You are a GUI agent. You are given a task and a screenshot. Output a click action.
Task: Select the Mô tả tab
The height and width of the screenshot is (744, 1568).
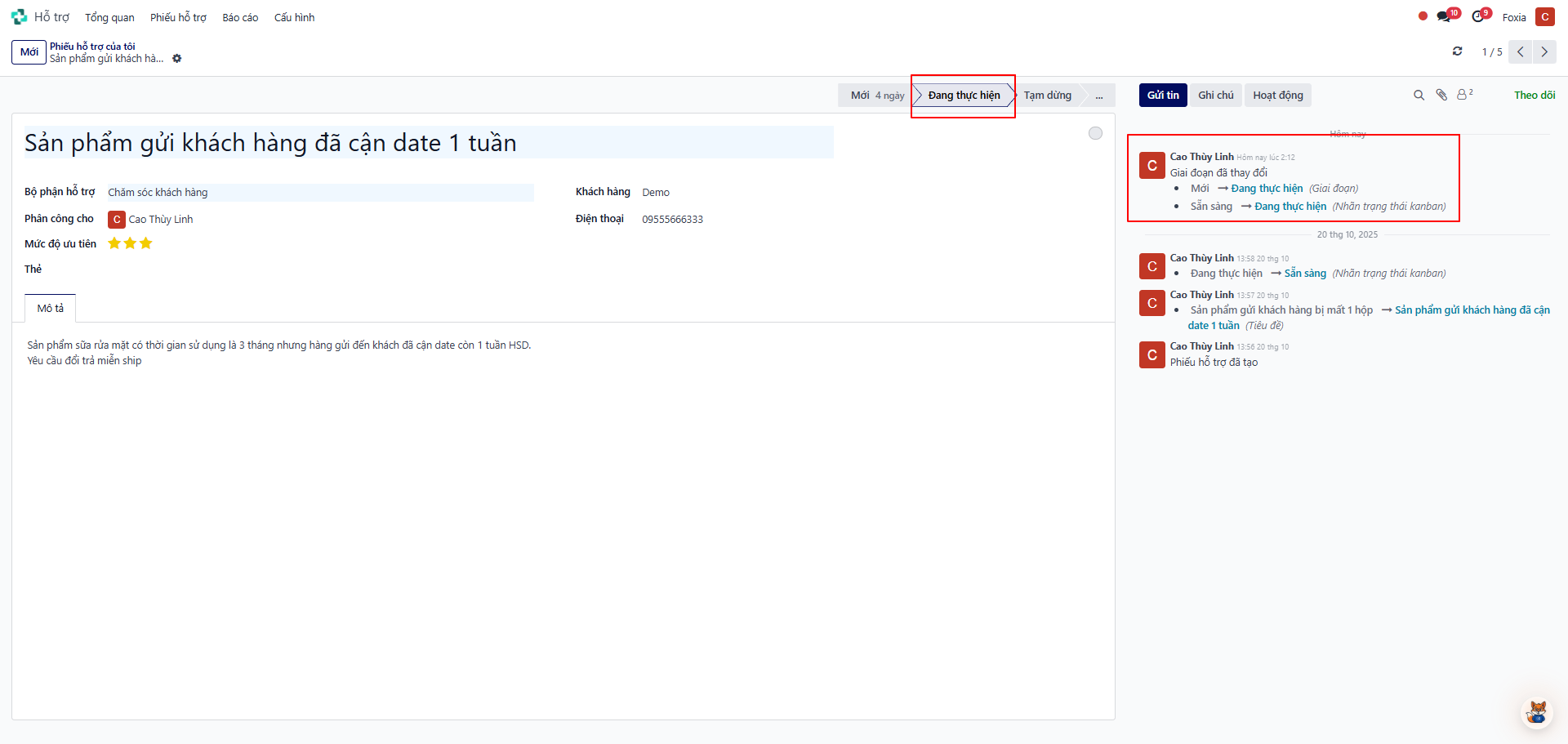50,309
